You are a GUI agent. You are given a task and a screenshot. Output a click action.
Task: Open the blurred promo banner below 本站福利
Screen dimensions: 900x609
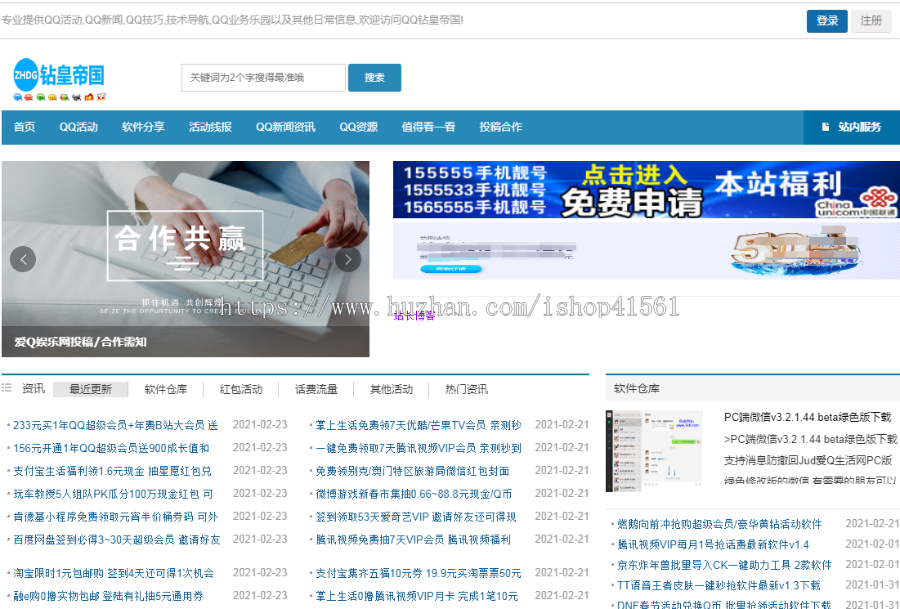click(646, 250)
